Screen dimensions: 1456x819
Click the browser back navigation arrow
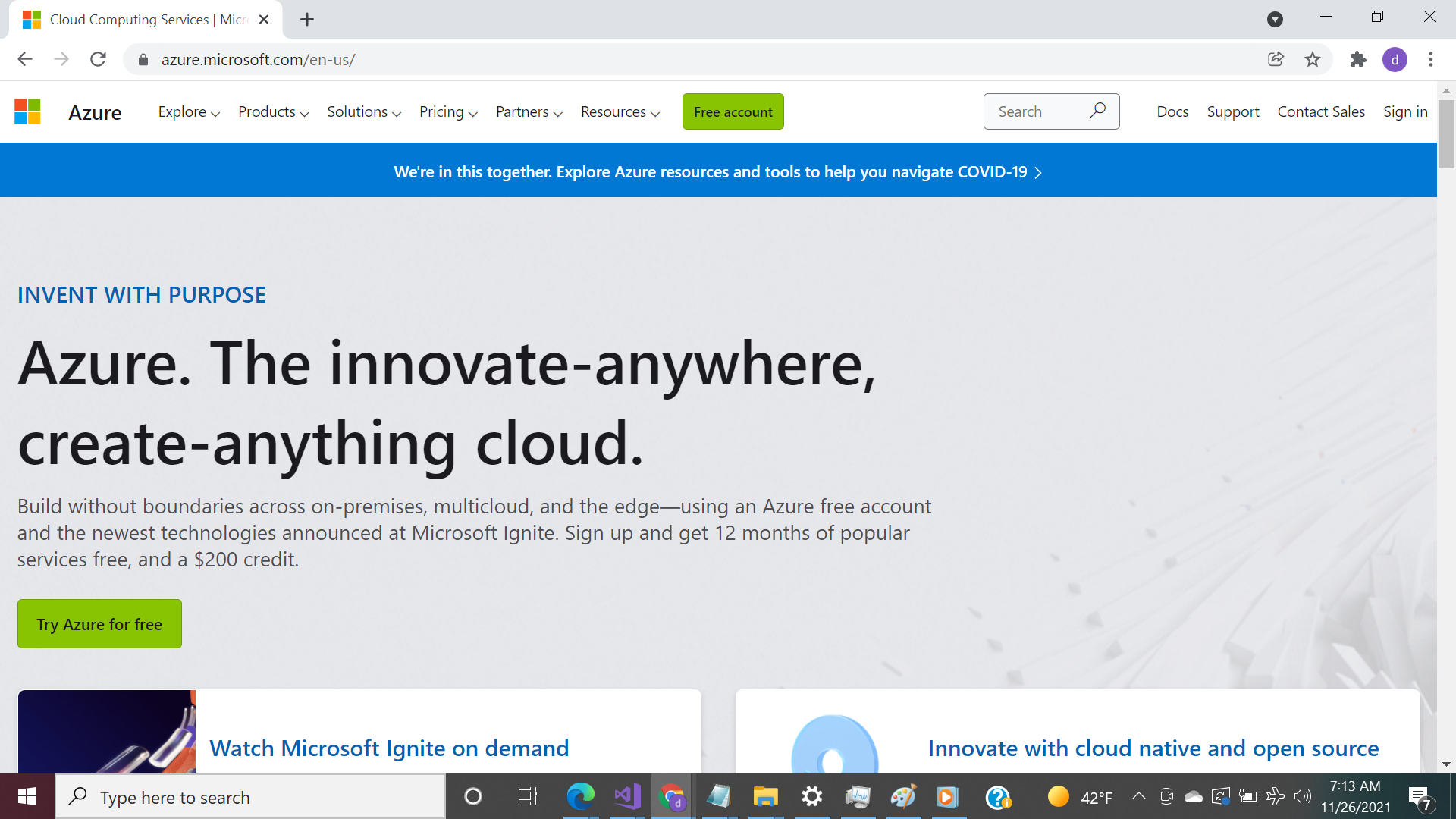[x=24, y=60]
